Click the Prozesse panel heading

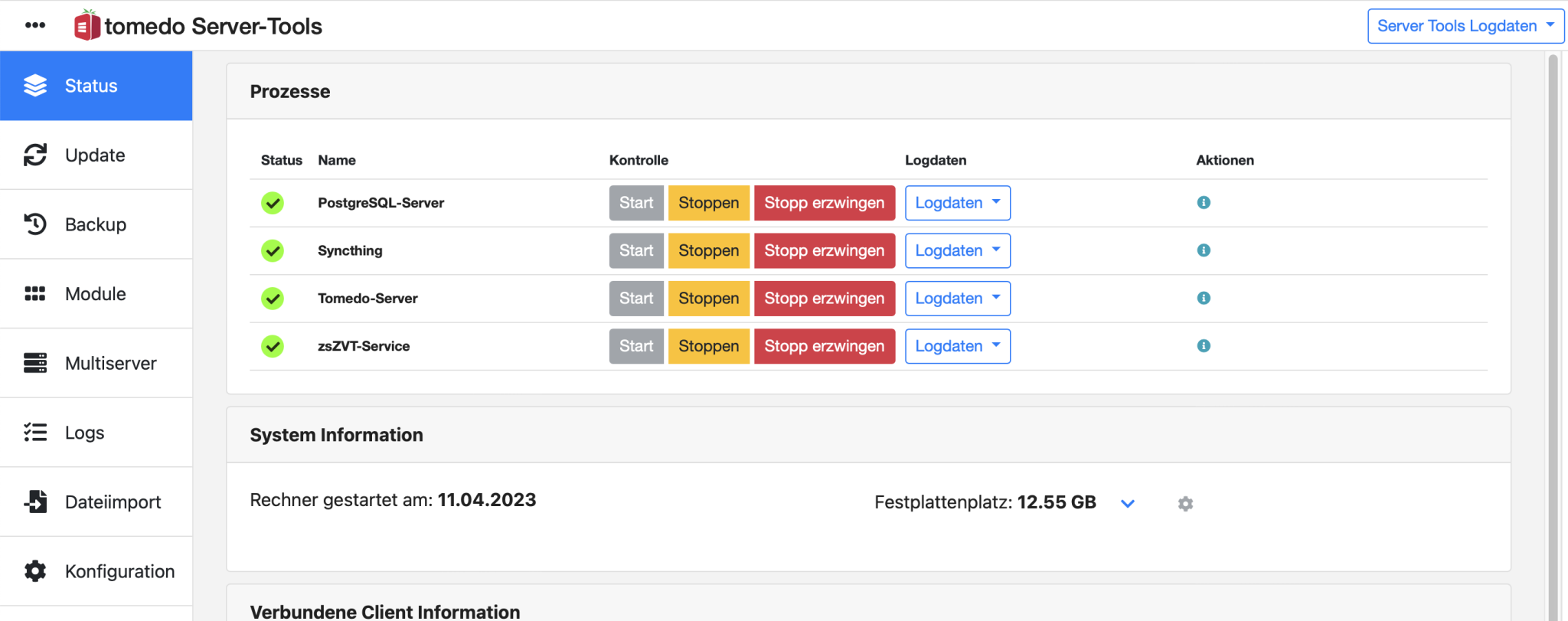(290, 92)
